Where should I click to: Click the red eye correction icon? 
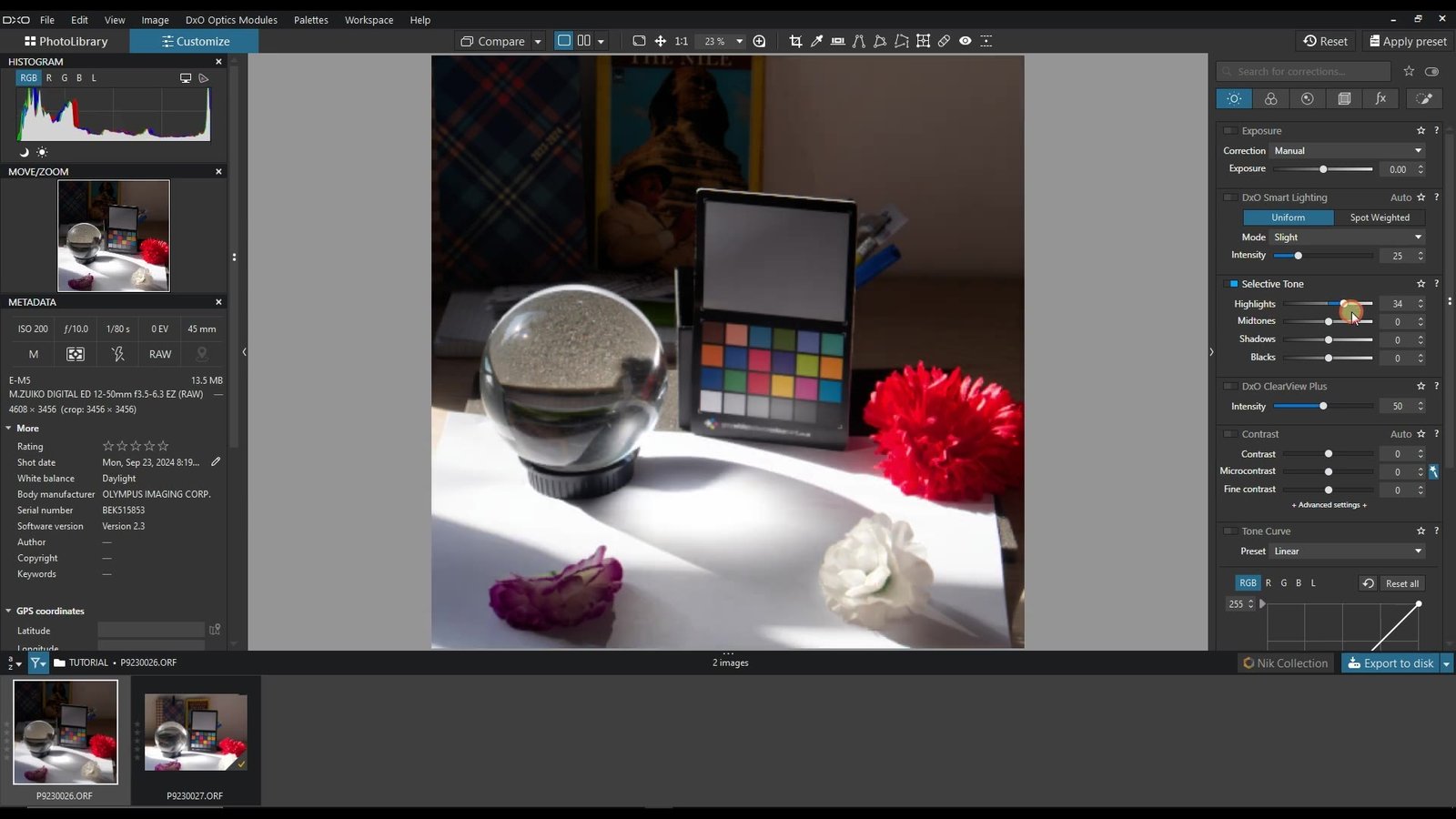coord(966,41)
